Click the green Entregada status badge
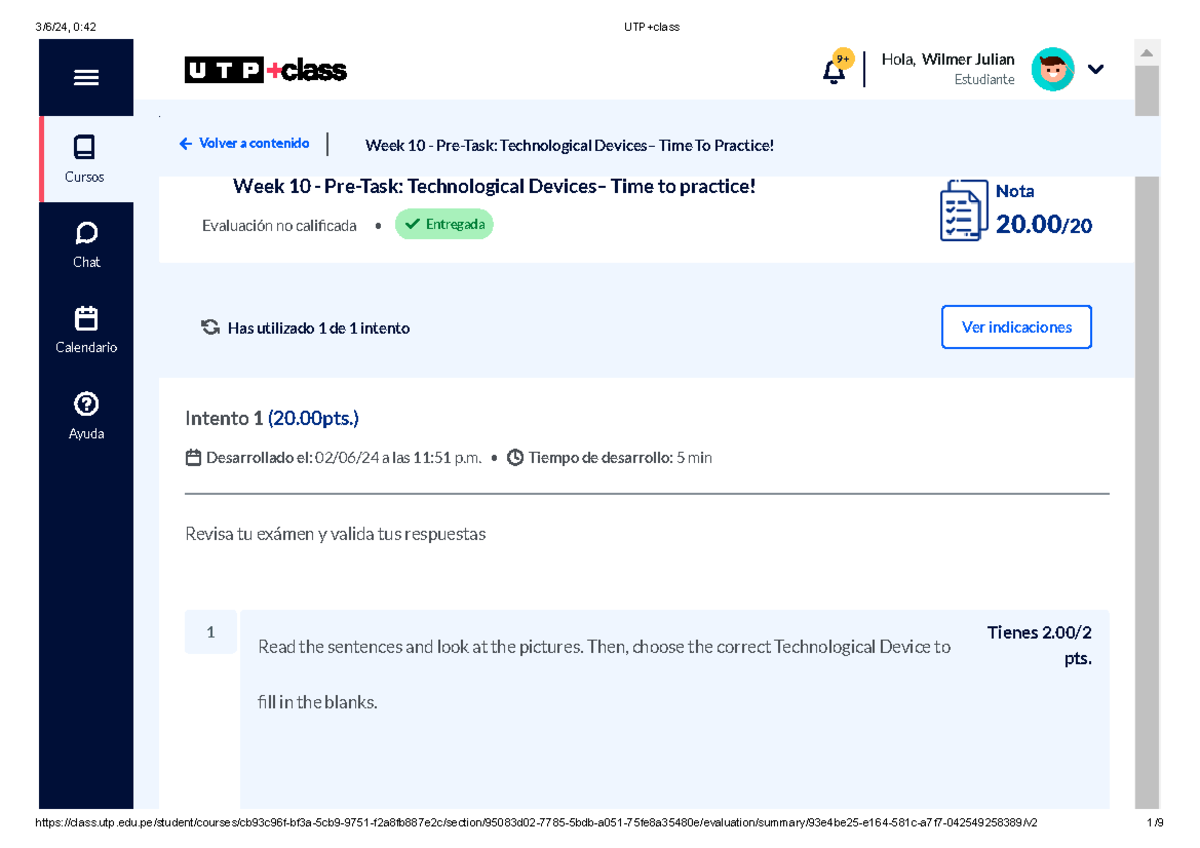1200x848 pixels. click(x=444, y=224)
